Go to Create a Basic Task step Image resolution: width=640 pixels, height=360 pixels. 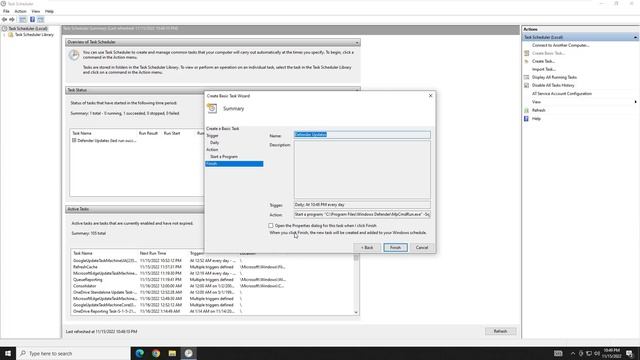223,129
